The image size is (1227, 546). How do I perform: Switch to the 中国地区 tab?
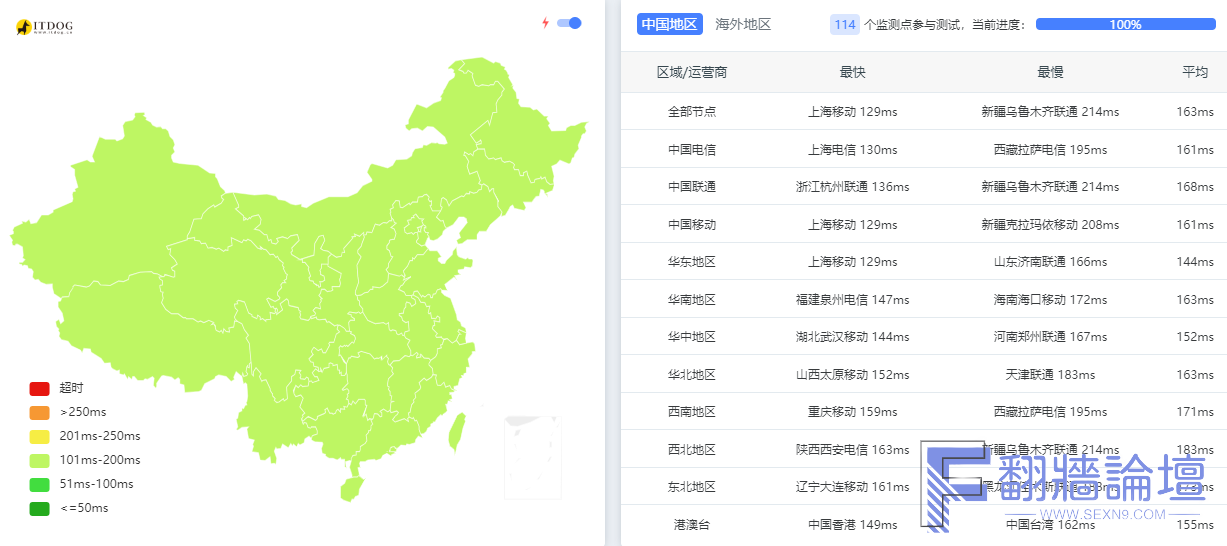pyautogui.click(x=669, y=24)
